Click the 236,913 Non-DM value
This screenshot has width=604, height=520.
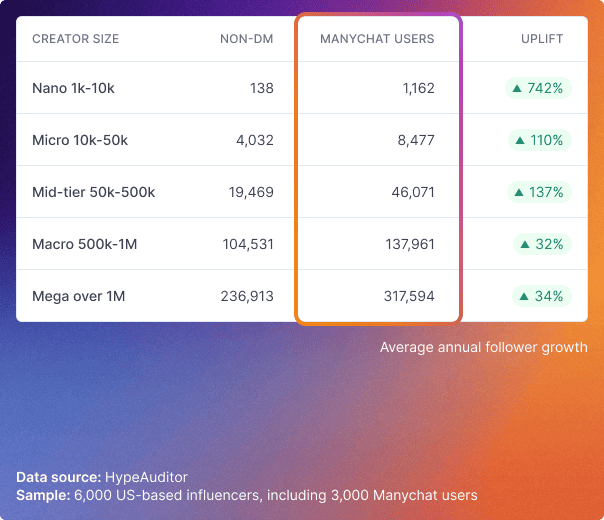247,296
